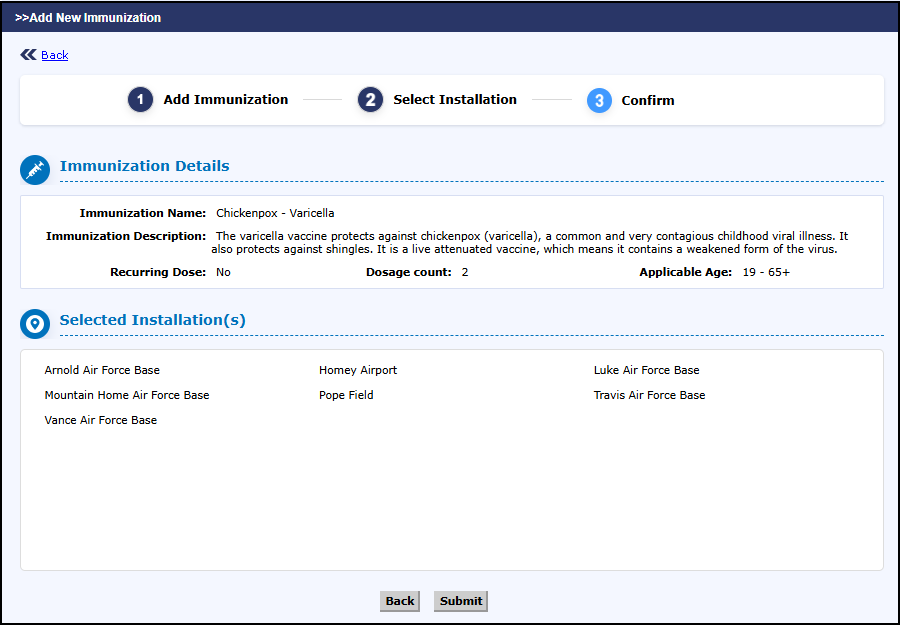Click the Chickenpox - Varicella immunization name
This screenshot has height=625, width=900.
pos(275,213)
